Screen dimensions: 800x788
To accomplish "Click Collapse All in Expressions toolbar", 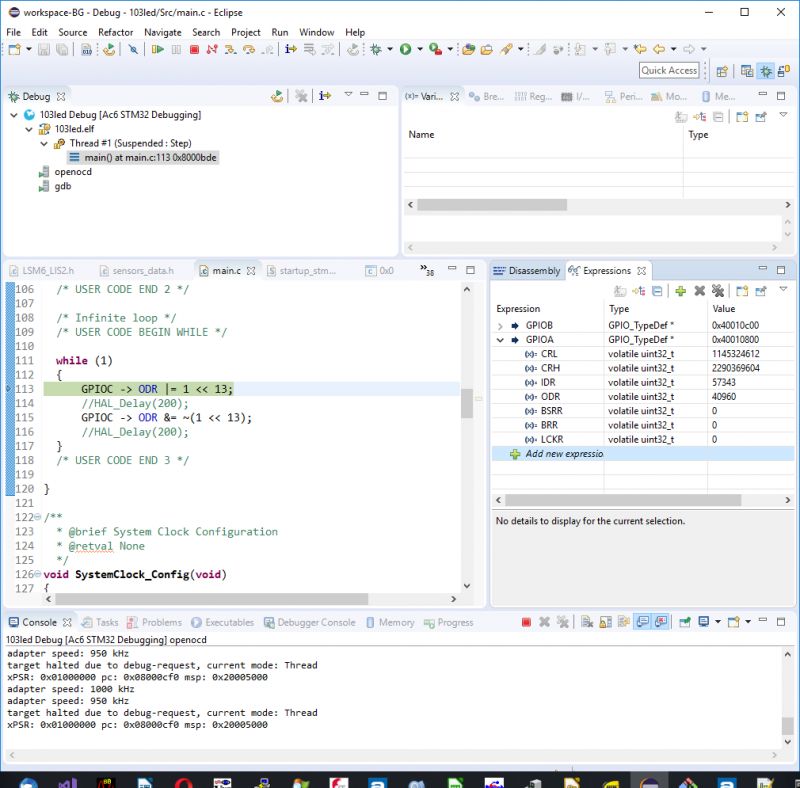I will click(x=657, y=291).
